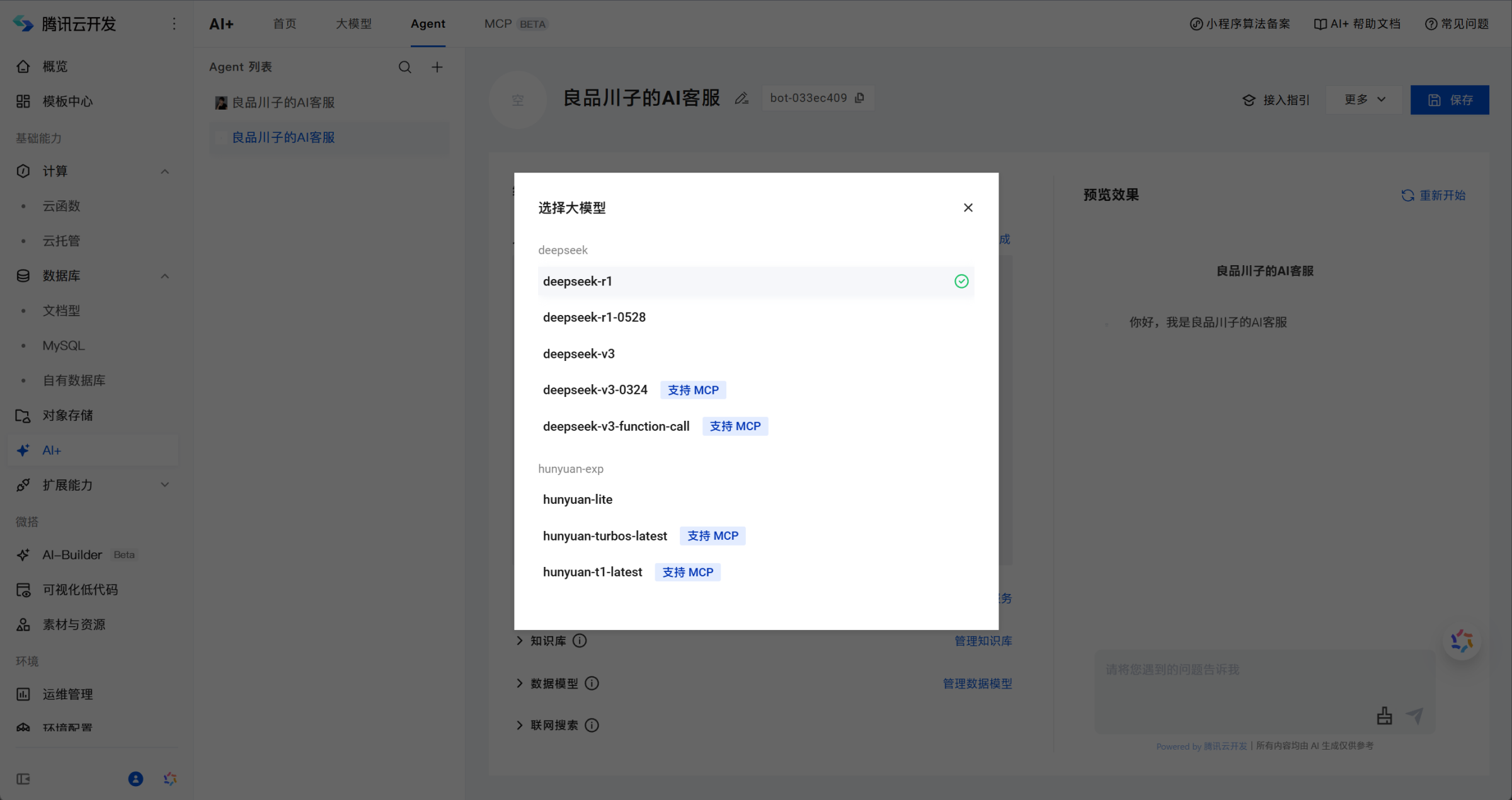Switch to the 大模型 tab
This screenshot has height=800, width=1512.
coord(353,24)
